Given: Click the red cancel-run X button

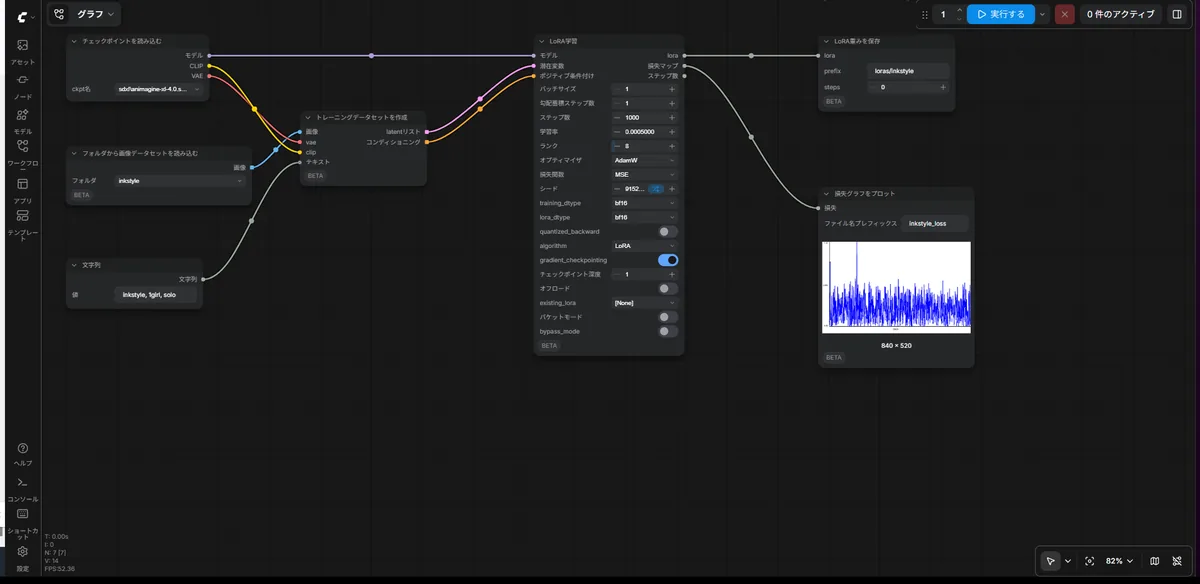Looking at the screenshot, I should point(1064,14).
